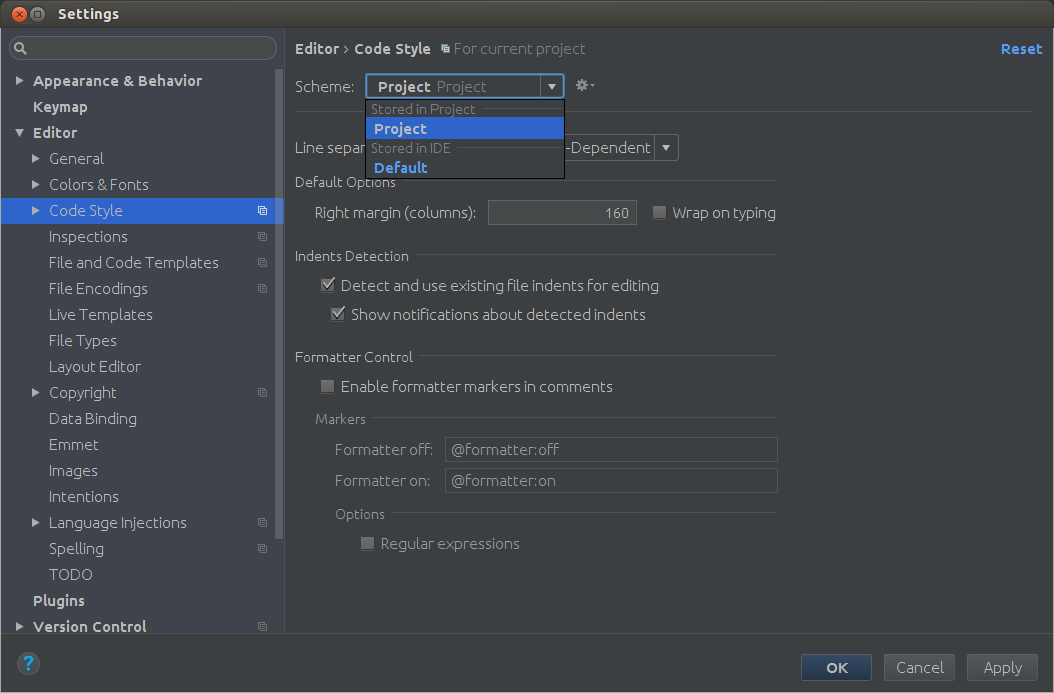Click the Reset link
This screenshot has height=693, width=1054.
[1021, 49]
